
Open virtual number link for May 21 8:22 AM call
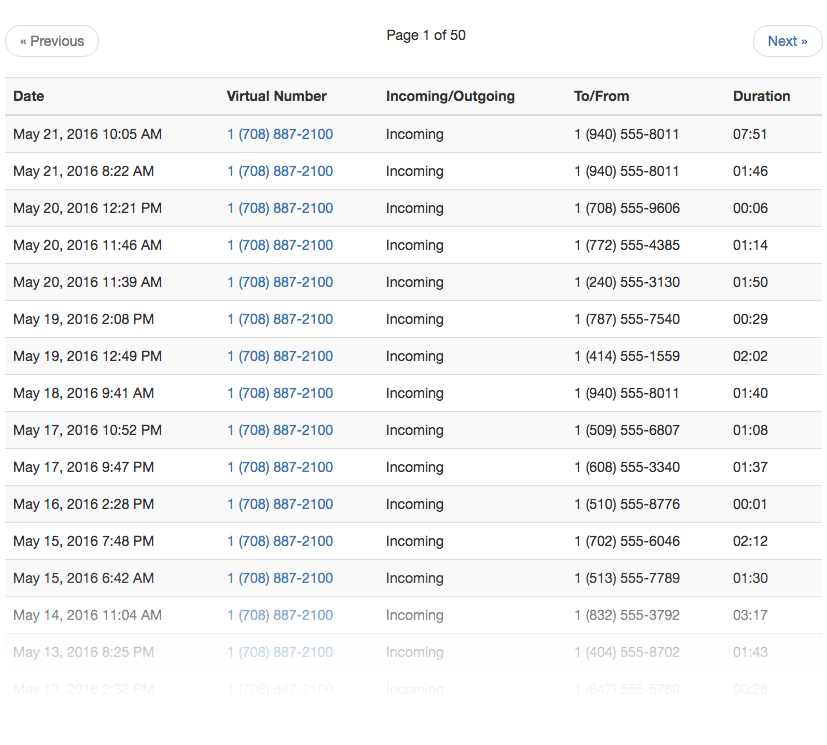point(280,171)
